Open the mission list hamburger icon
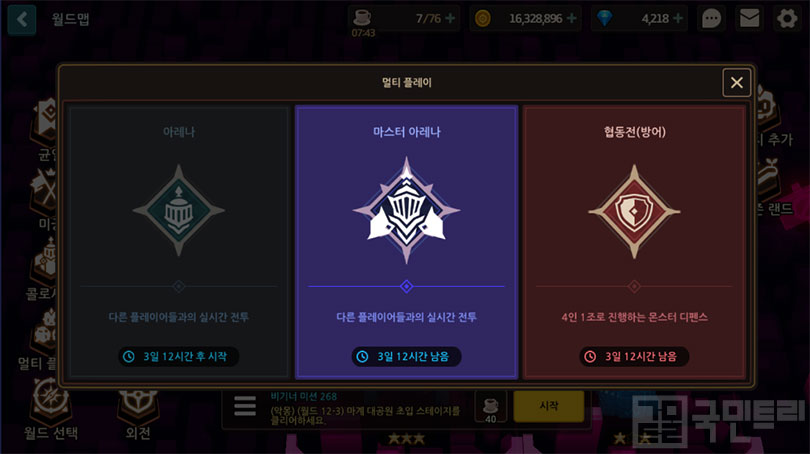 point(245,406)
